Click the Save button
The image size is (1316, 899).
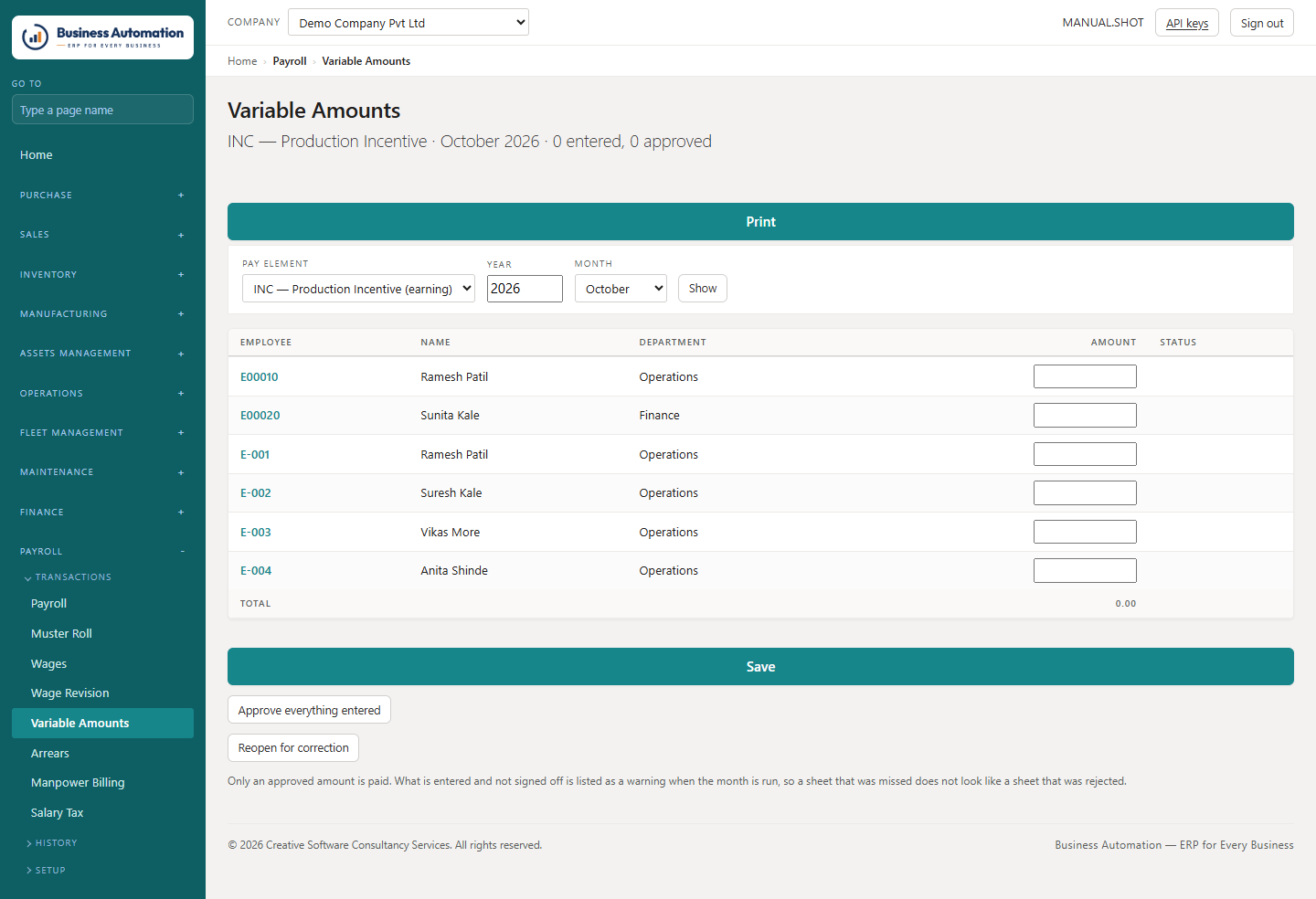point(760,667)
